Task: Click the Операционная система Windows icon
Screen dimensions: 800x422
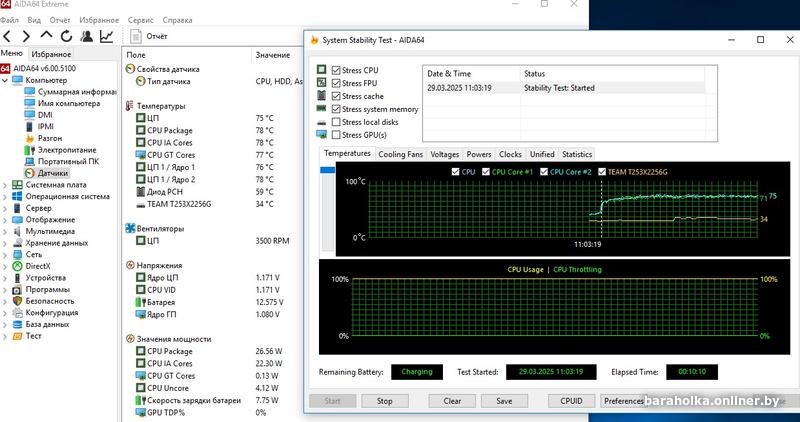Action: click(x=17, y=196)
